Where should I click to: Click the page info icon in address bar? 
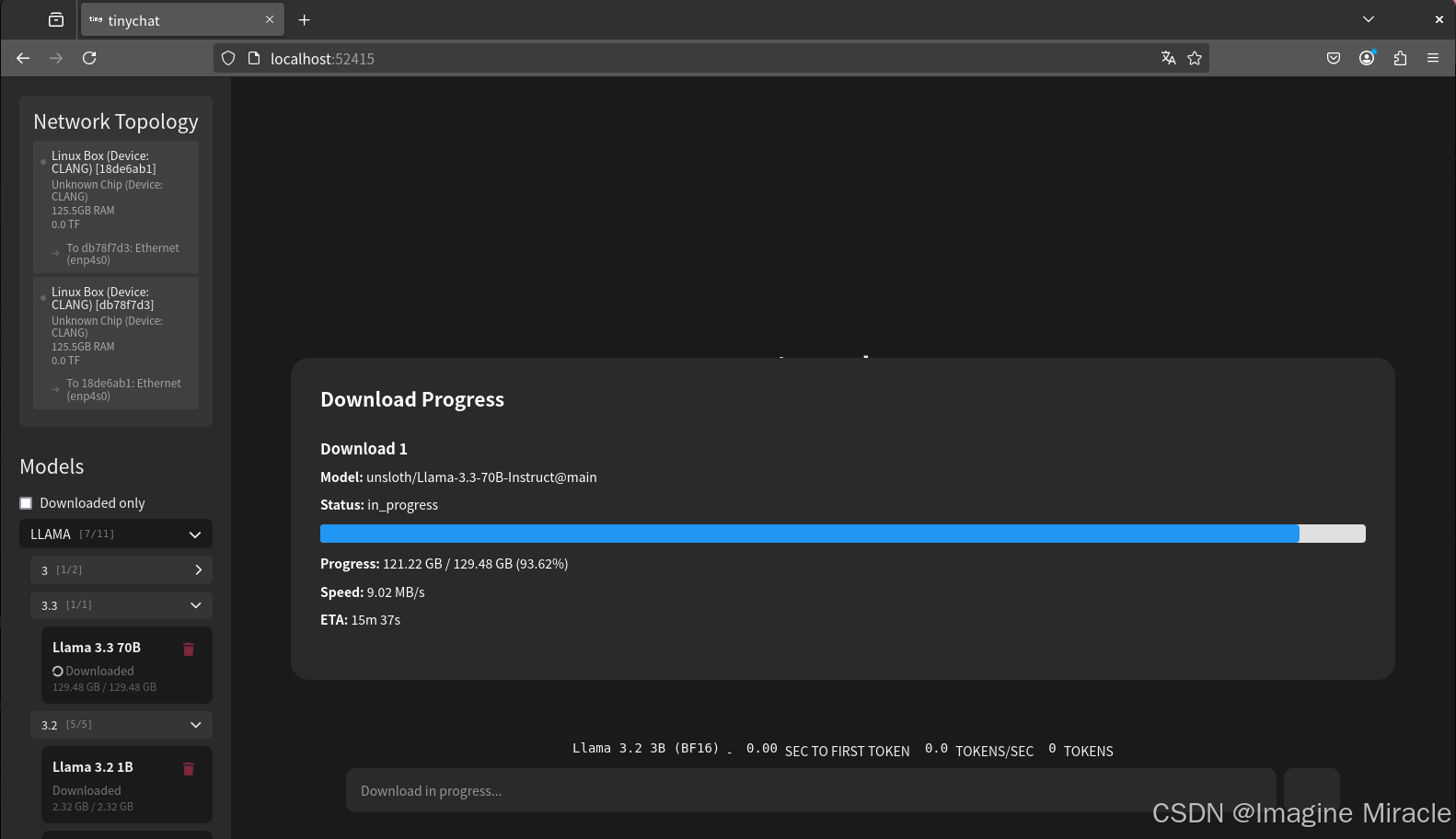(254, 58)
